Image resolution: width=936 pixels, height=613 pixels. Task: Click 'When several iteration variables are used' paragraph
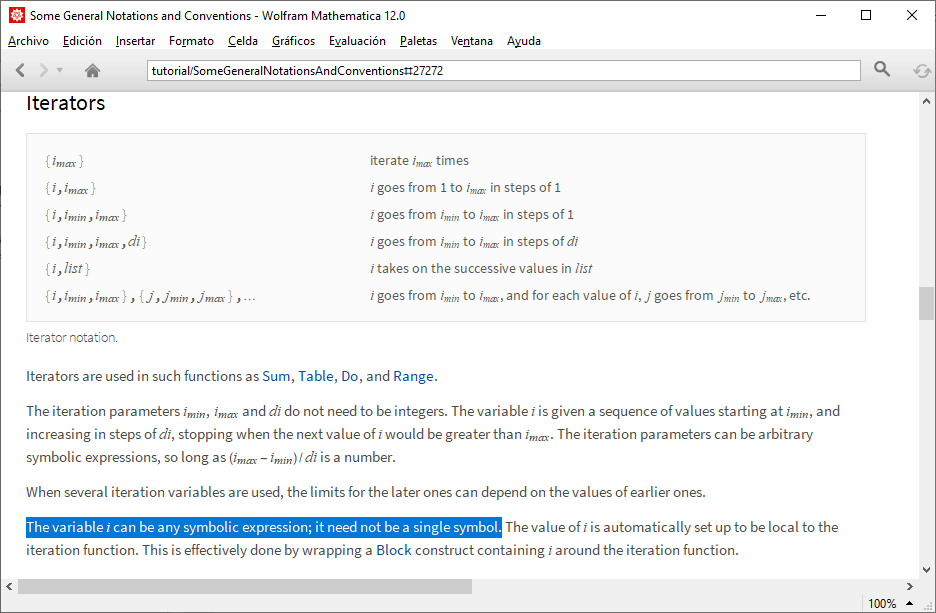click(365, 492)
